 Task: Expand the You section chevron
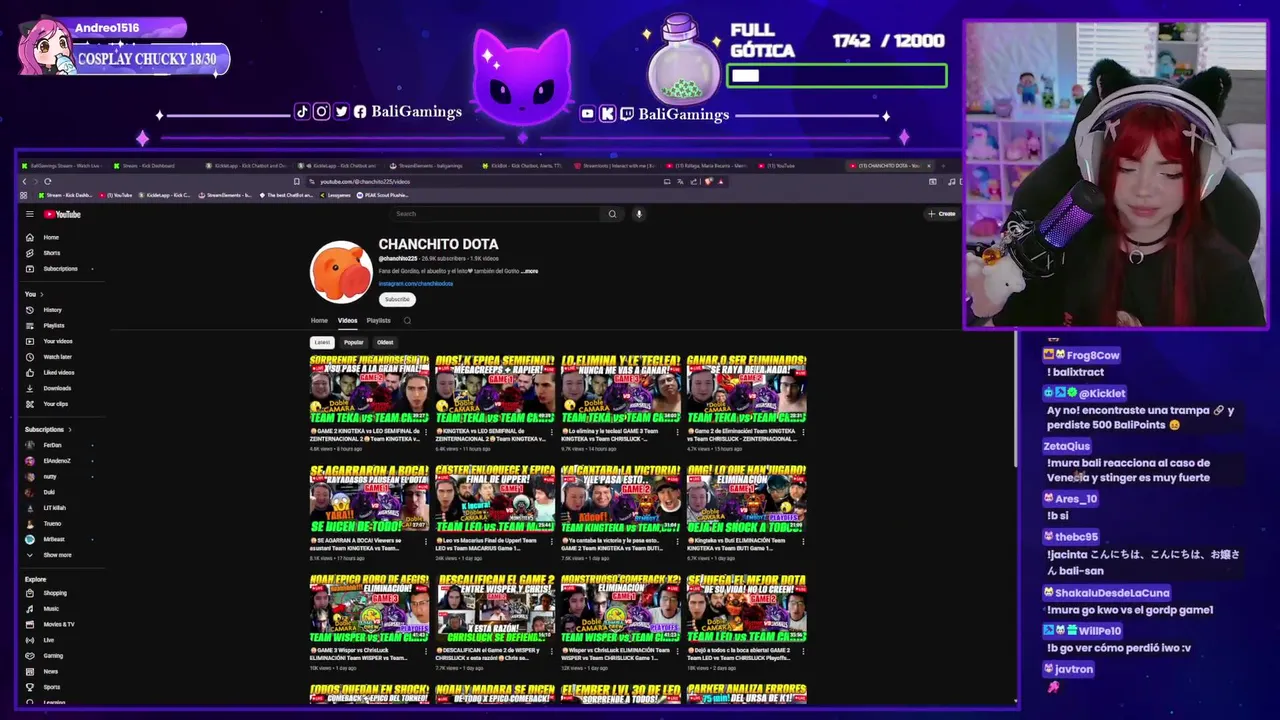click(x=42, y=294)
